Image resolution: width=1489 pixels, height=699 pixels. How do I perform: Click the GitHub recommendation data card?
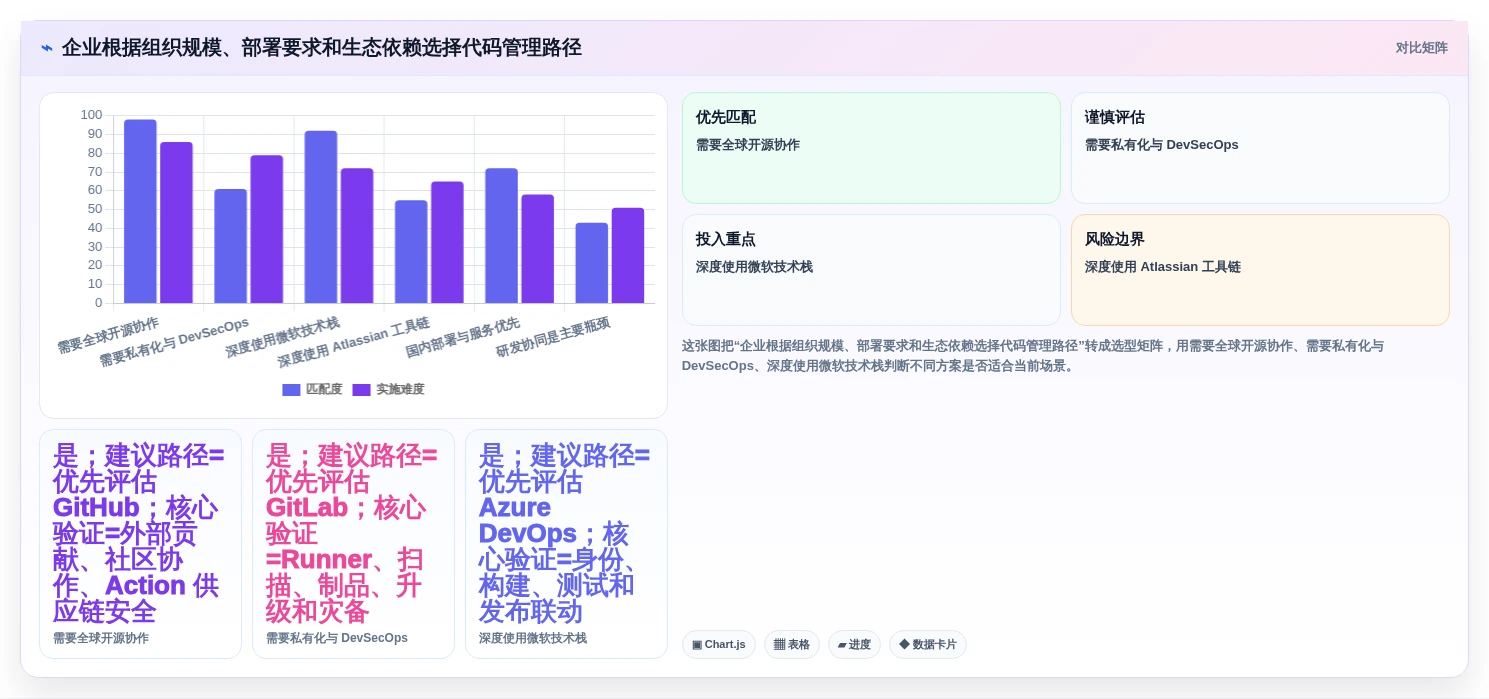click(140, 544)
